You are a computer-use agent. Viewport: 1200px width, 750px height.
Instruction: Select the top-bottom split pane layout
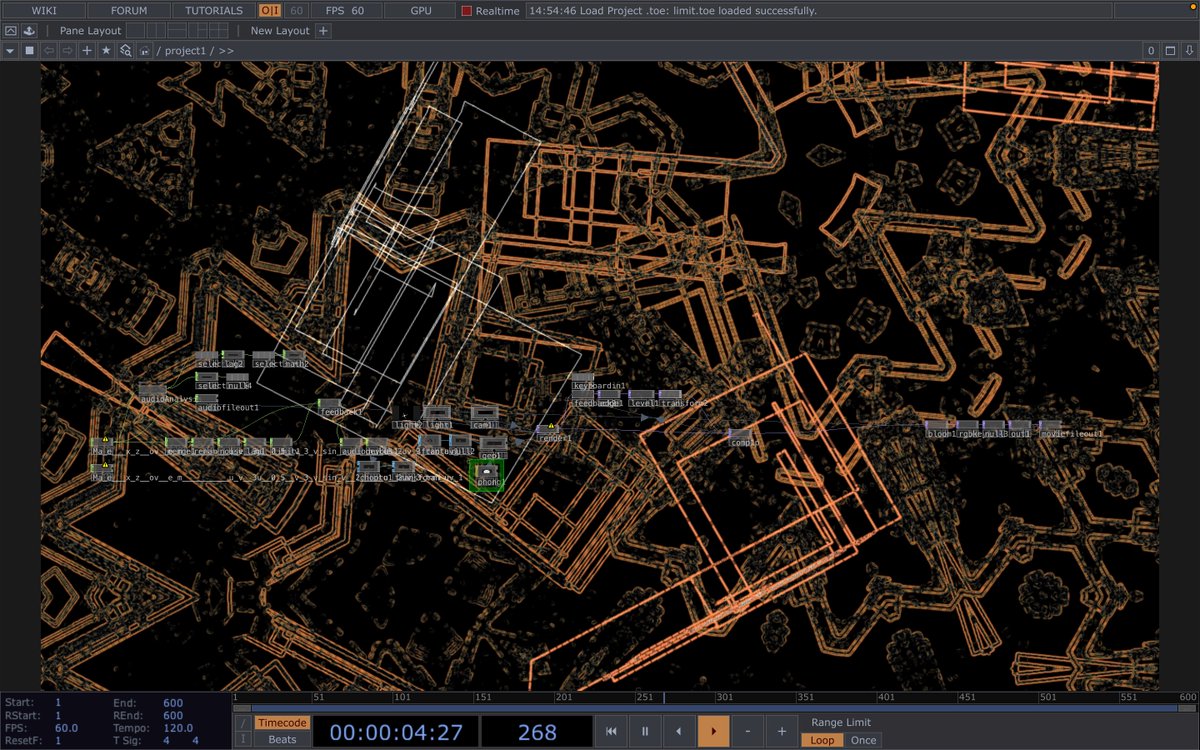click(176, 31)
